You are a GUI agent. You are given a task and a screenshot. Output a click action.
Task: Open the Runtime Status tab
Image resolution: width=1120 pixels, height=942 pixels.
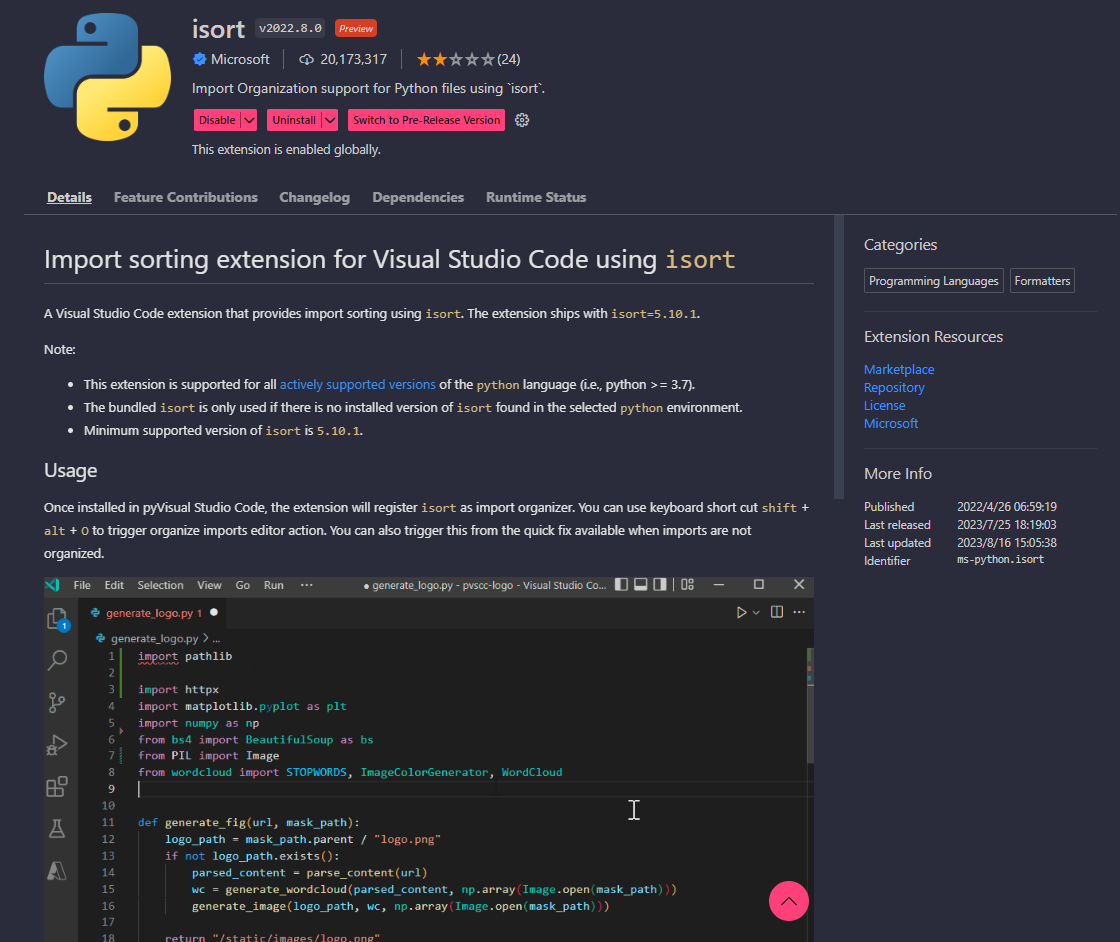pos(536,197)
